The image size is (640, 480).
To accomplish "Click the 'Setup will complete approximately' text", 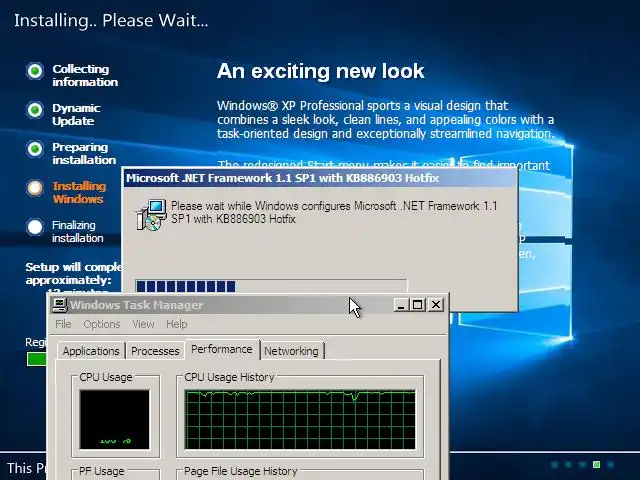I will (73, 273).
